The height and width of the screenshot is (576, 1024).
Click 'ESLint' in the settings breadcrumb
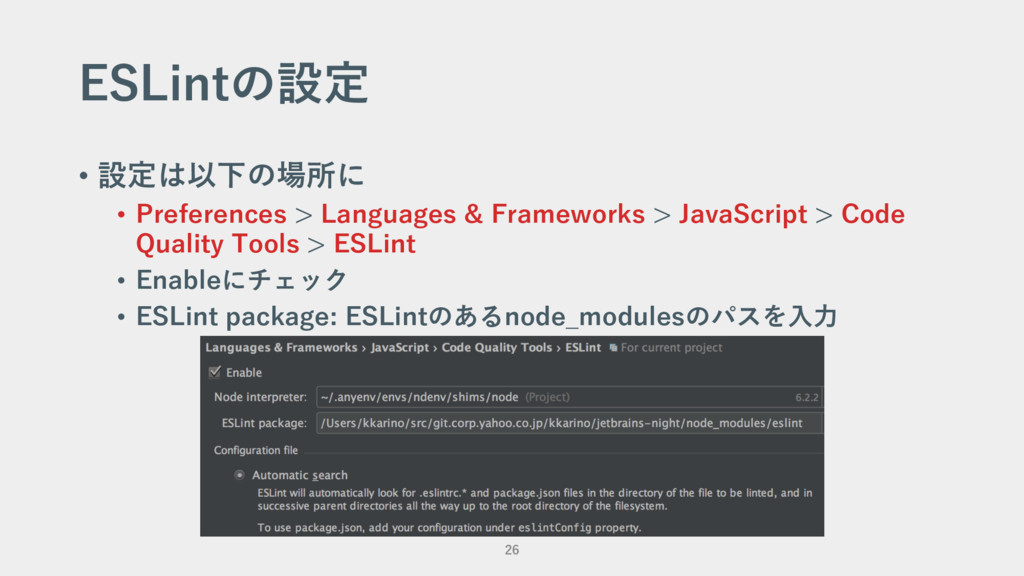tap(583, 347)
